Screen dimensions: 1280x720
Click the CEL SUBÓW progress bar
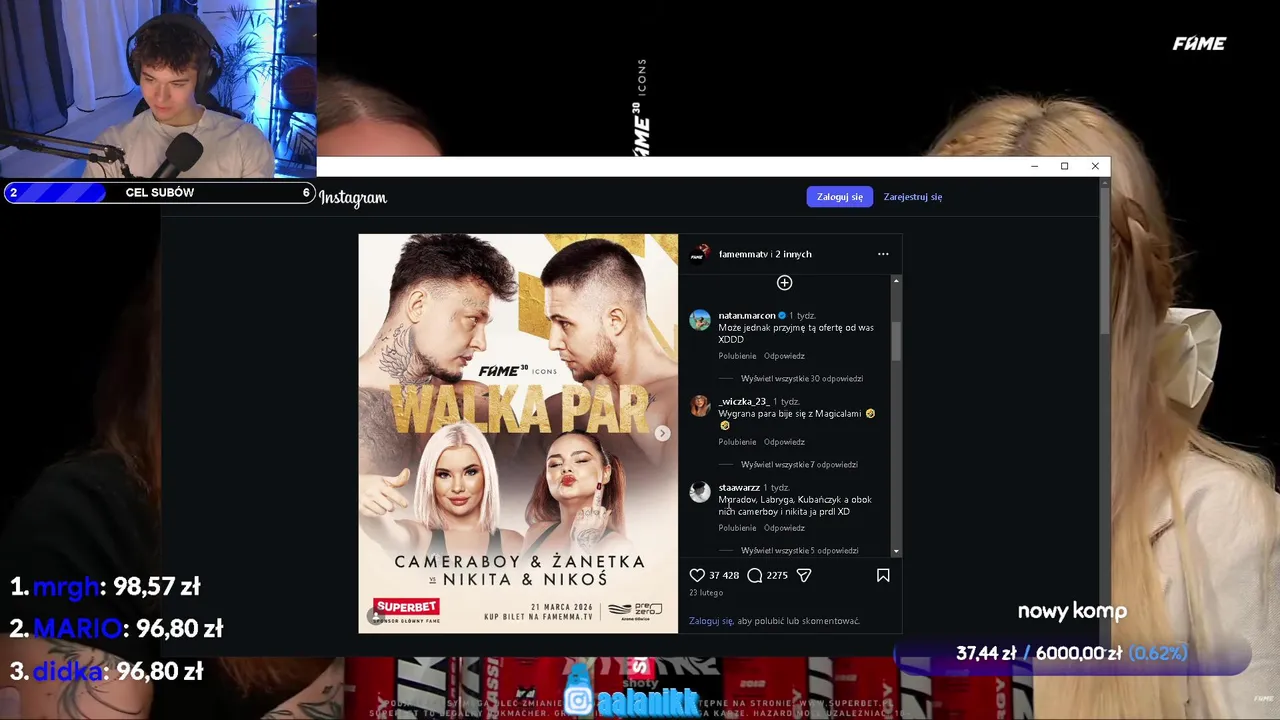159,192
